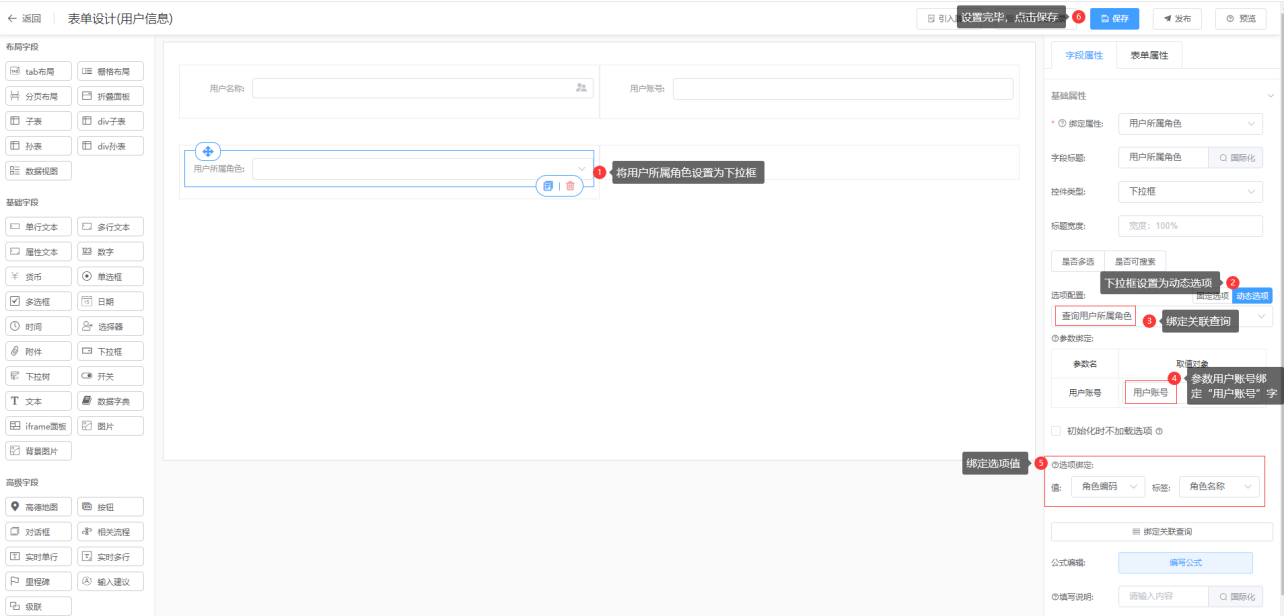Add the 相关流程 component
This screenshot has width=1284, height=616.
pyautogui.click(x=110, y=532)
